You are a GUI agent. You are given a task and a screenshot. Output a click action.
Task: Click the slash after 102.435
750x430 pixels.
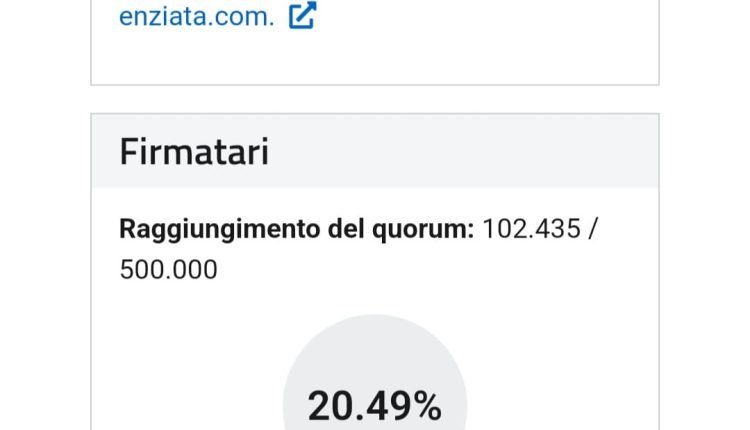(593, 228)
